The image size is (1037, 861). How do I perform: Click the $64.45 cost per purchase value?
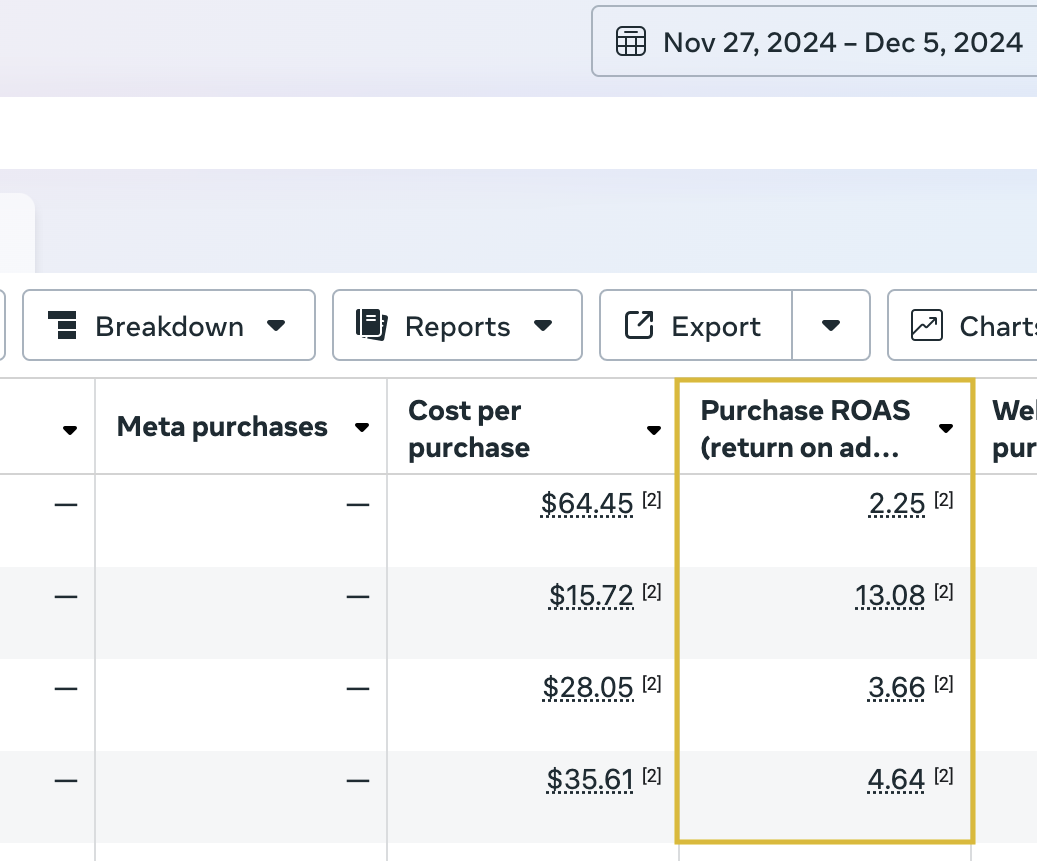(x=587, y=504)
